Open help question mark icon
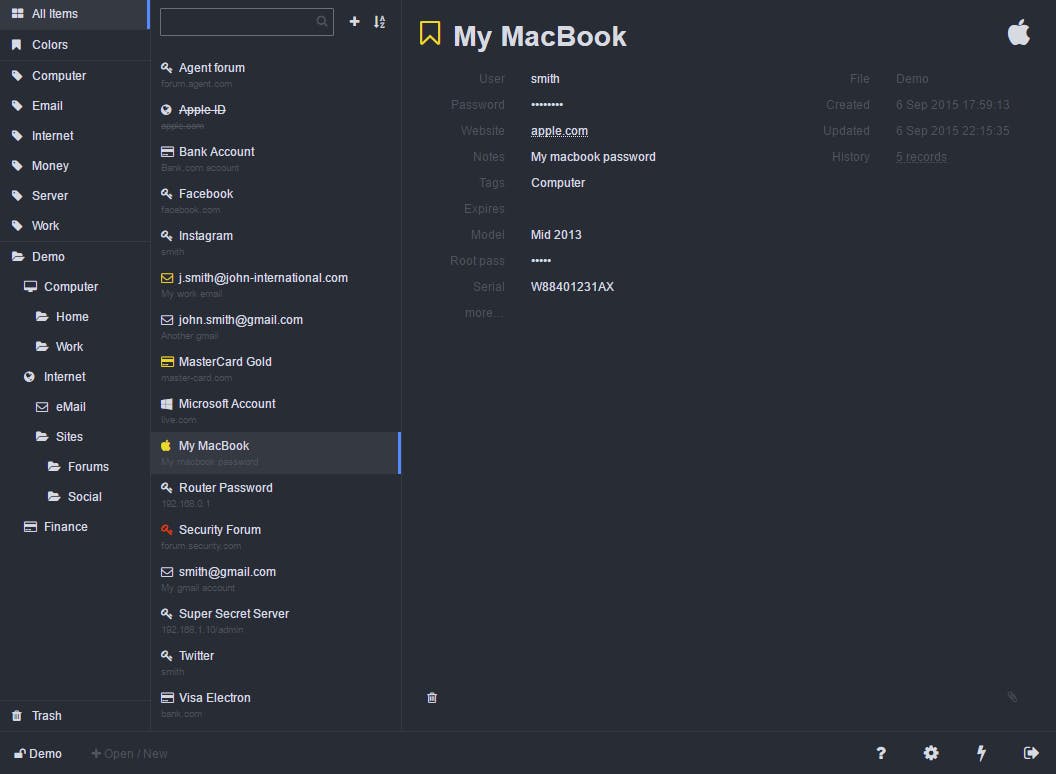The image size is (1056, 774). tap(880, 753)
